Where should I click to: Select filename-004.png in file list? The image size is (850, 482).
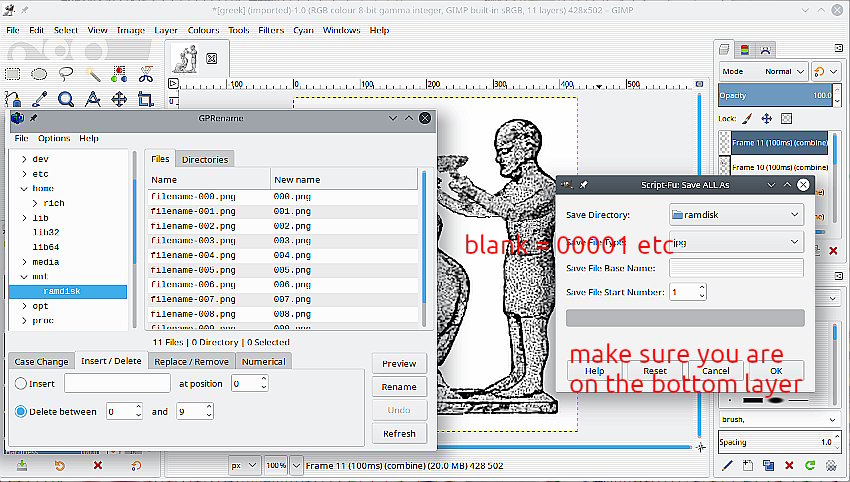(x=283, y=255)
